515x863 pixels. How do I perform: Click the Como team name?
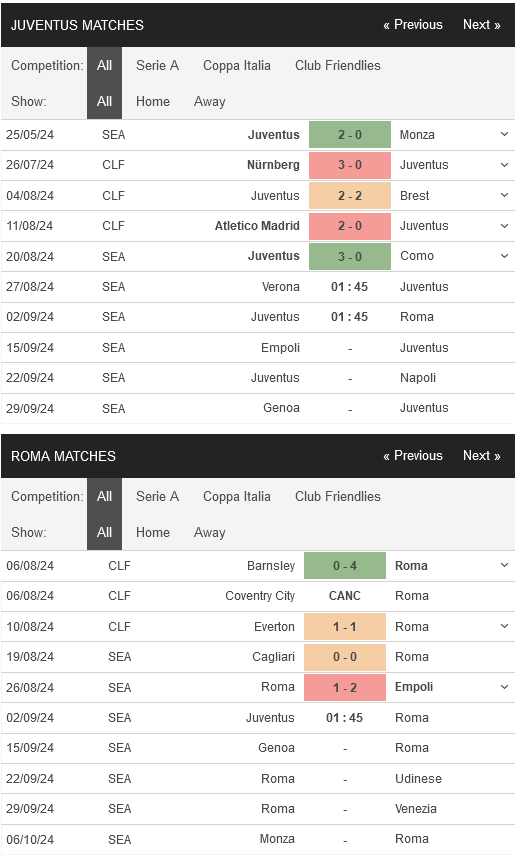pyautogui.click(x=417, y=256)
